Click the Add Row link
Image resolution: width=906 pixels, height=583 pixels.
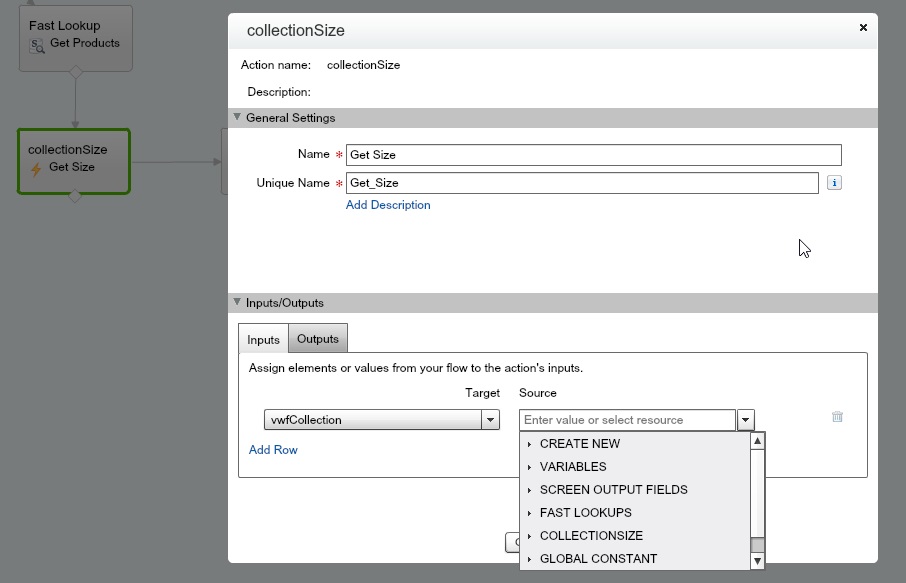(x=273, y=450)
